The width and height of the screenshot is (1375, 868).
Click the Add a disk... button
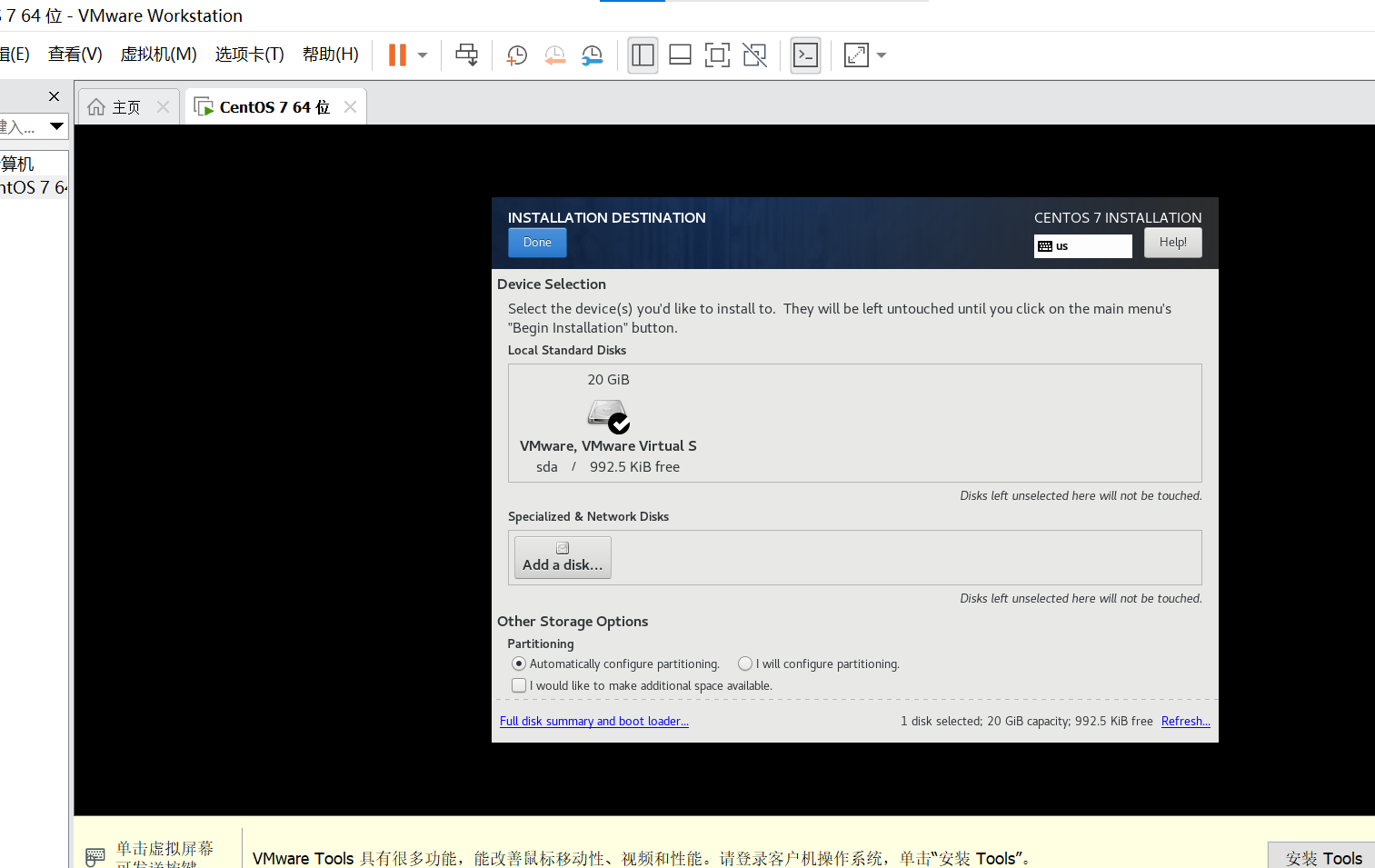tap(563, 557)
